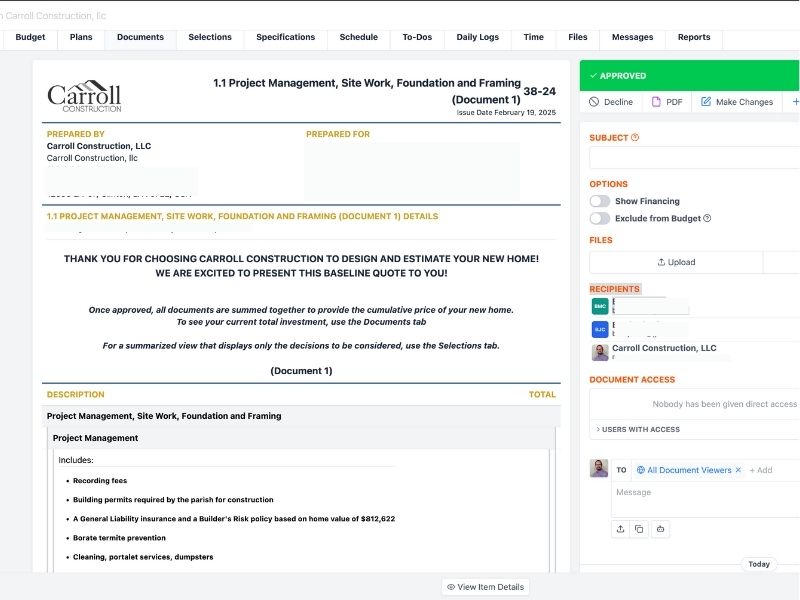800x600 pixels.
Task: Expand the Users With Access section
Action: tap(638, 430)
